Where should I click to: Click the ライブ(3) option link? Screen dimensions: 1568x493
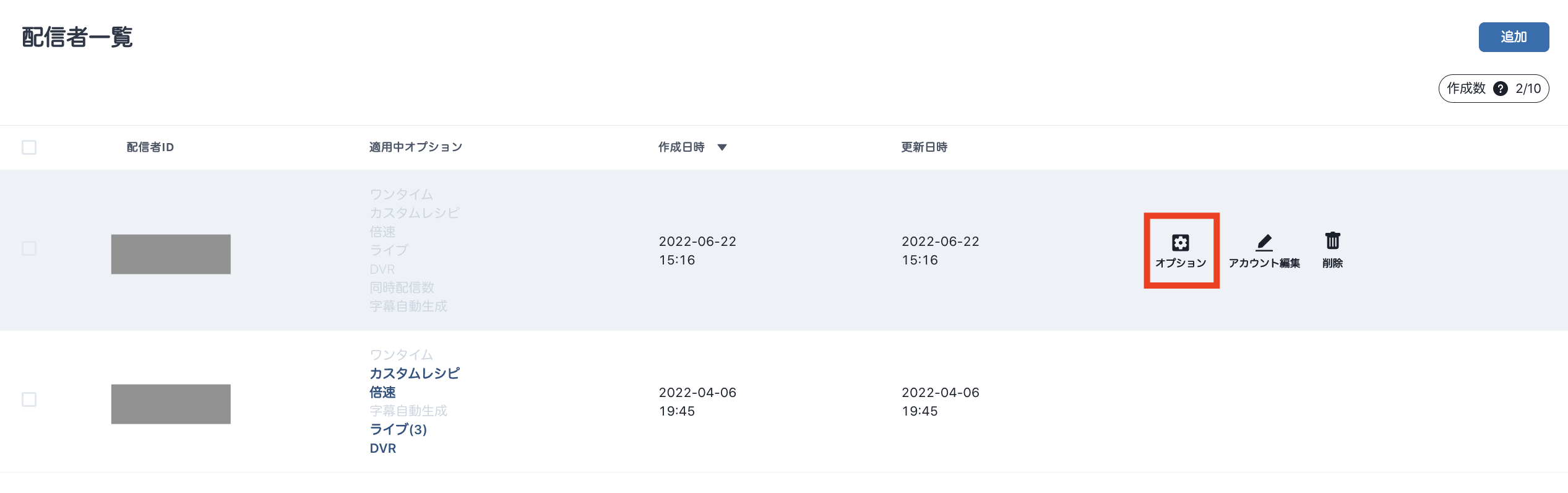[398, 429]
